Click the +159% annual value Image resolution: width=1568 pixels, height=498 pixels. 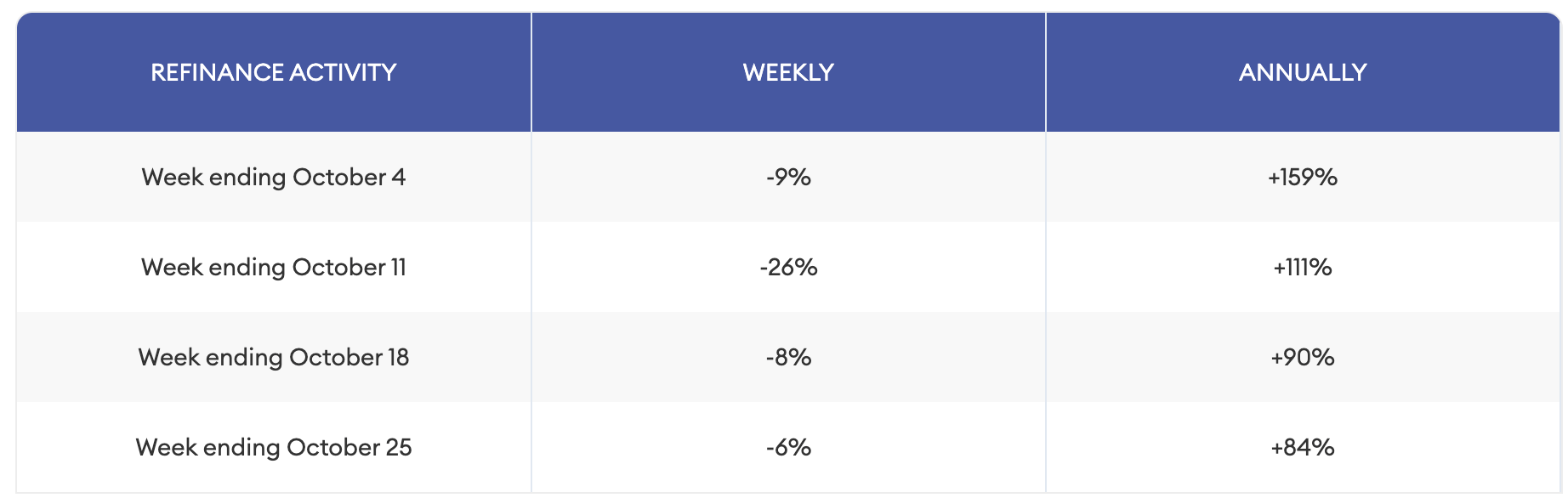click(x=1303, y=177)
